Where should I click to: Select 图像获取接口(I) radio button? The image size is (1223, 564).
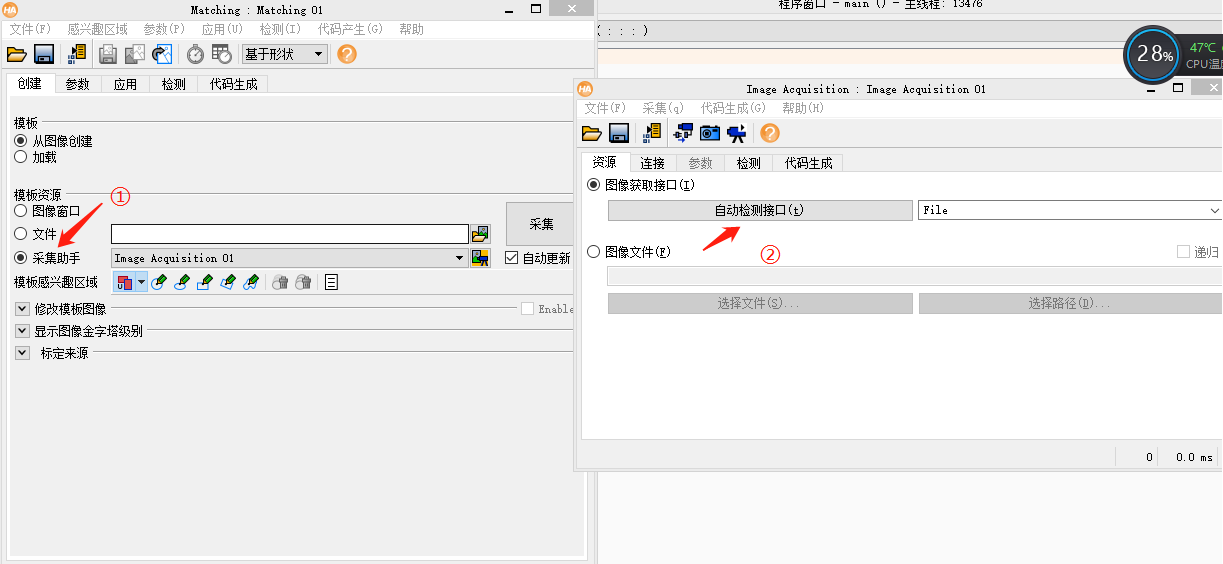[594, 185]
